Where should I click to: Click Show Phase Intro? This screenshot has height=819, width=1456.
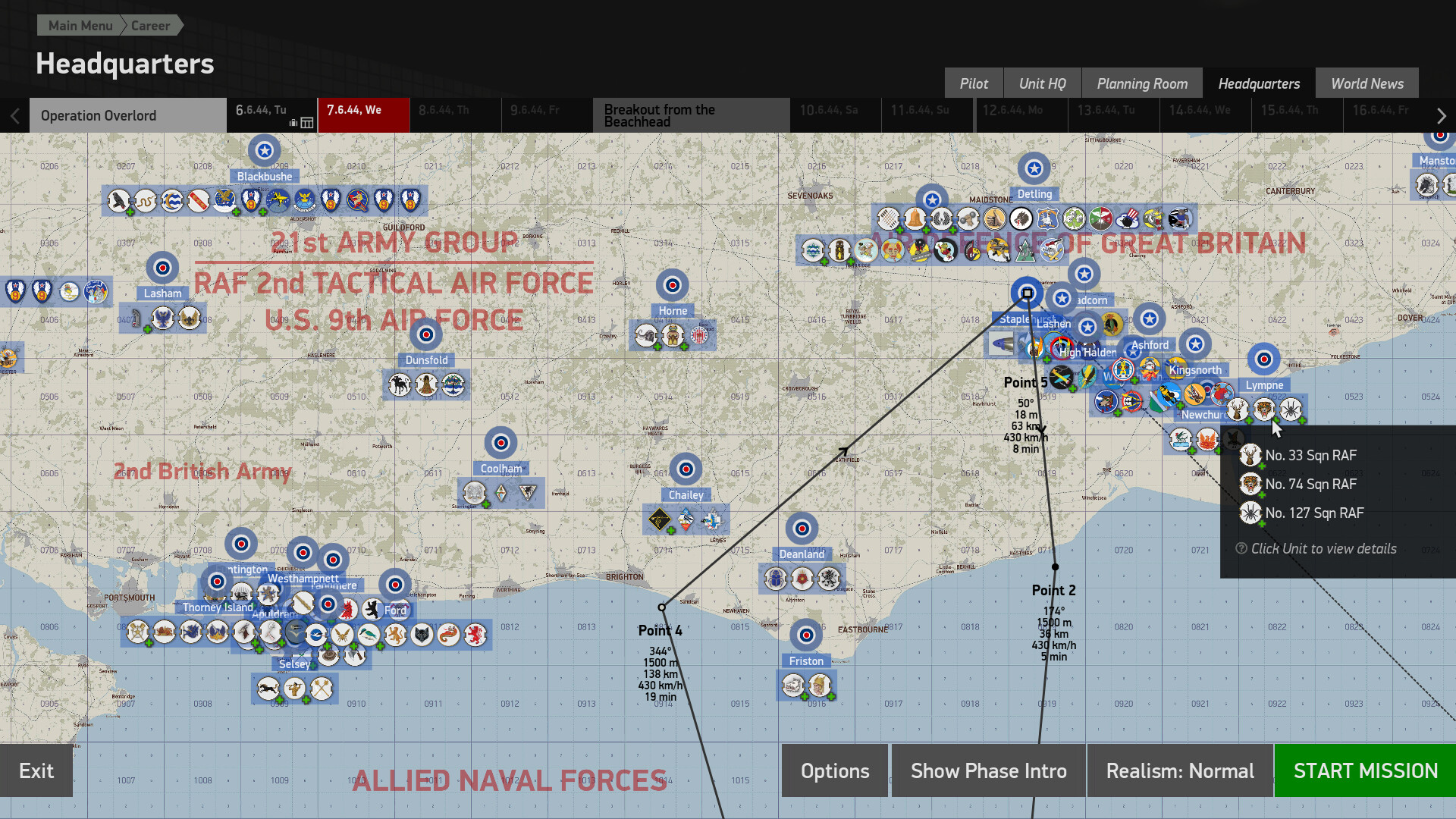point(987,770)
